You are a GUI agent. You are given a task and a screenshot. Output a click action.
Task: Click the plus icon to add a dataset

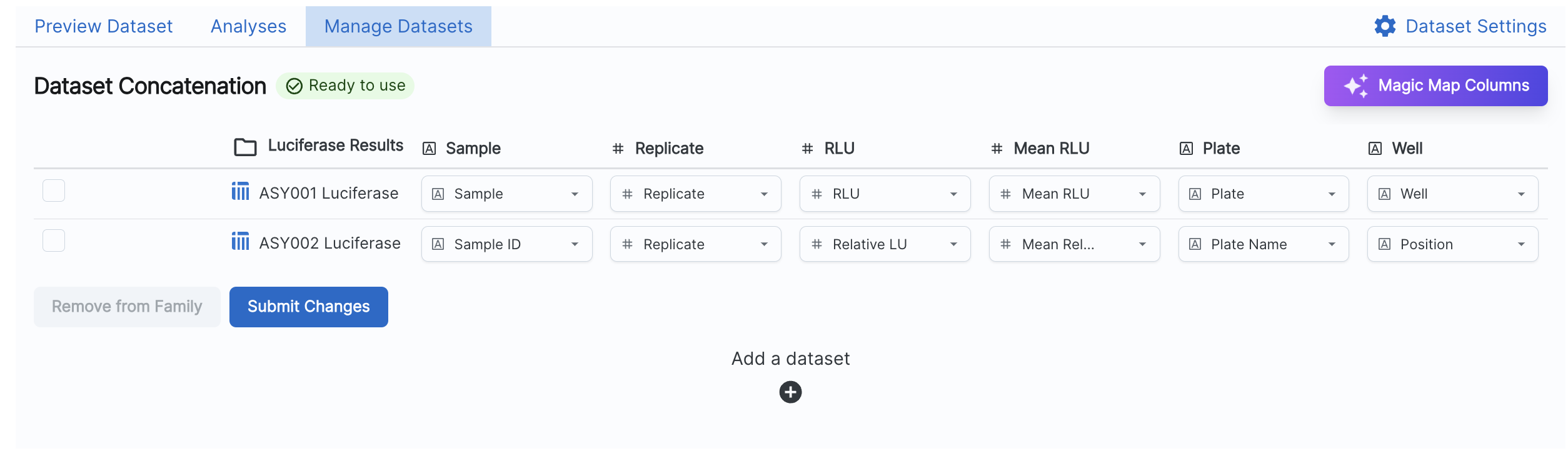tap(790, 392)
